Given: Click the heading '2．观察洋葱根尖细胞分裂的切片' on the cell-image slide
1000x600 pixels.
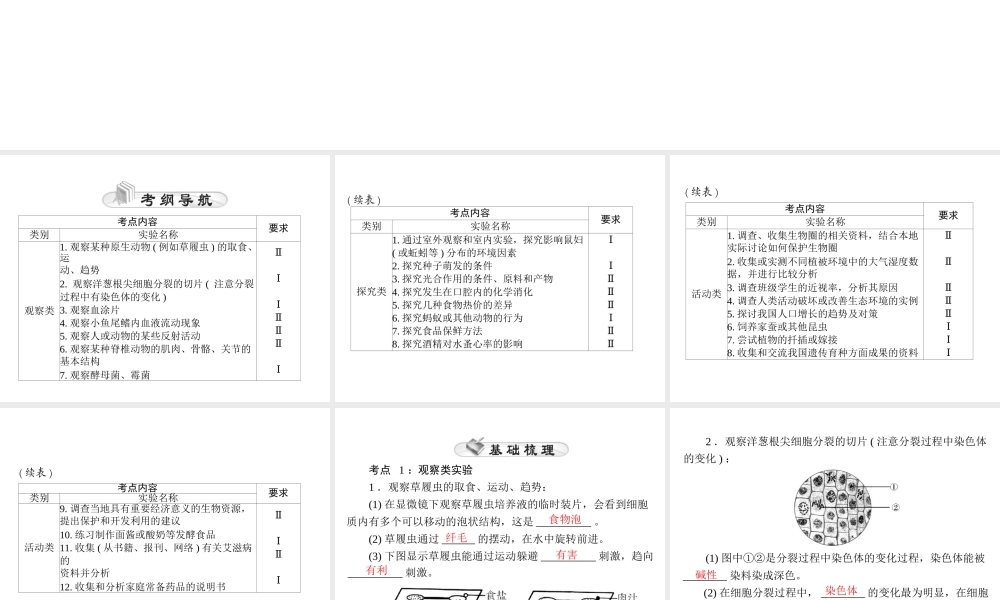Looking at the screenshot, I should 835,450.
